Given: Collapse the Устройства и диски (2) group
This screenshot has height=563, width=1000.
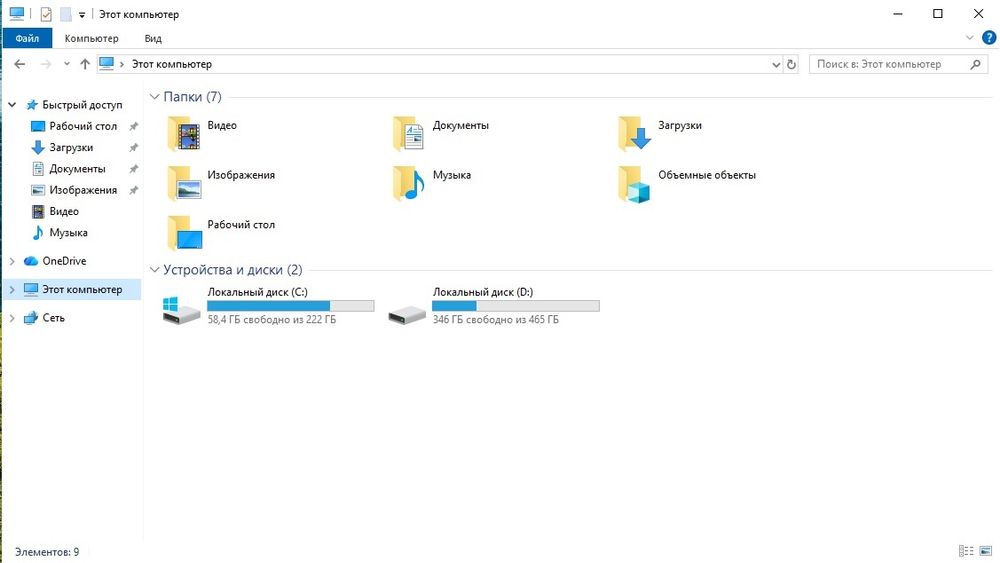Looking at the screenshot, I should tap(154, 270).
